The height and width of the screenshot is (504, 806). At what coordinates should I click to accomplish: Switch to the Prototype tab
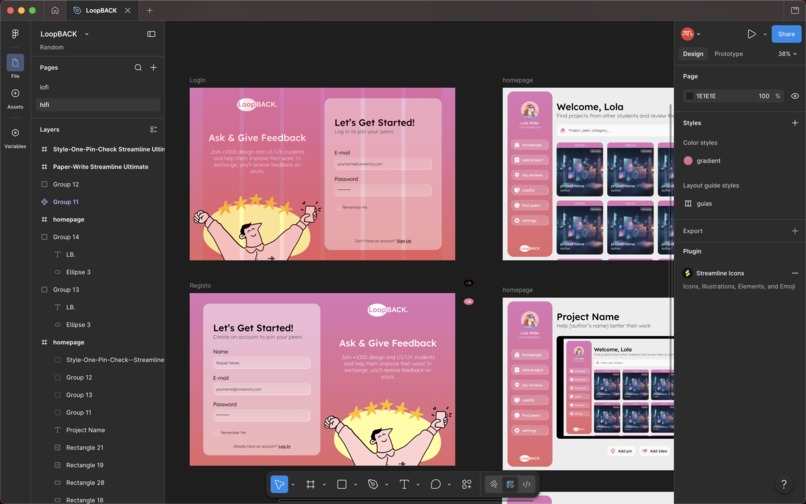pyautogui.click(x=728, y=53)
